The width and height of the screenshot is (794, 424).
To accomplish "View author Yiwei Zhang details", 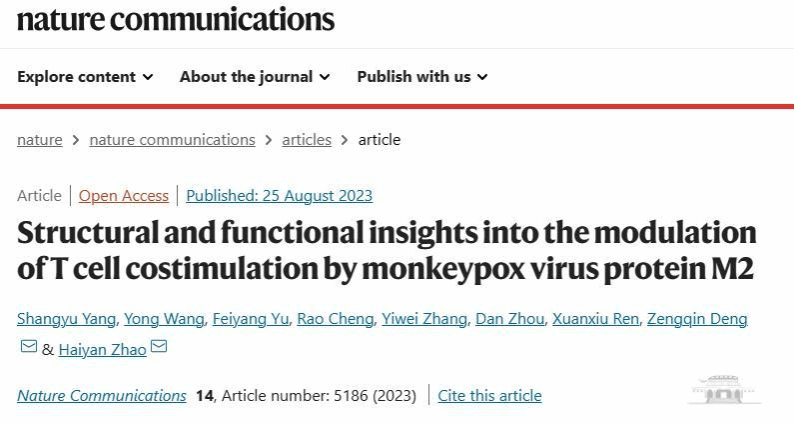I will (x=424, y=319).
